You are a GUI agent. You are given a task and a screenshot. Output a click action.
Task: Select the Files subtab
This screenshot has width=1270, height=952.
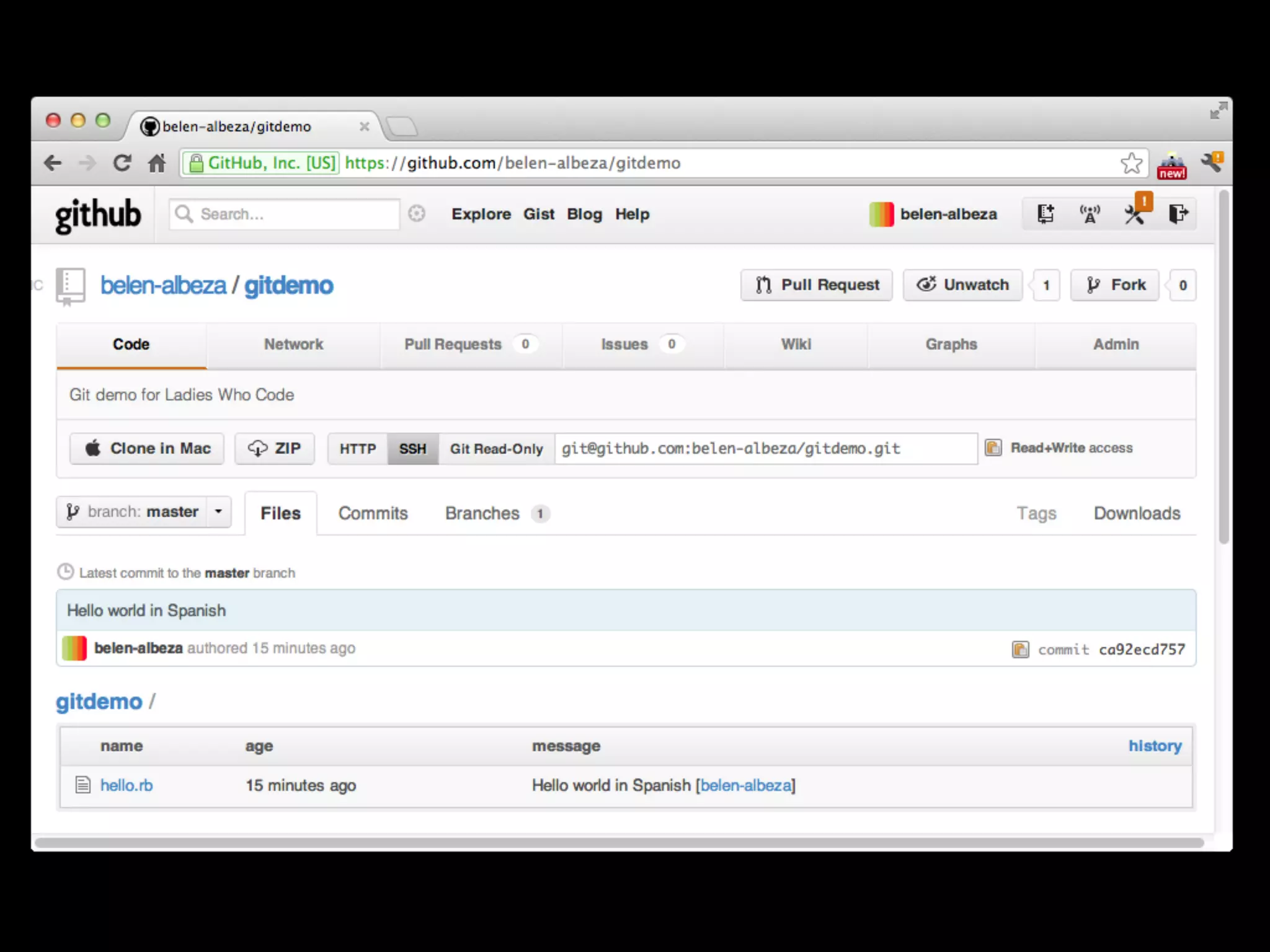pos(280,513)
